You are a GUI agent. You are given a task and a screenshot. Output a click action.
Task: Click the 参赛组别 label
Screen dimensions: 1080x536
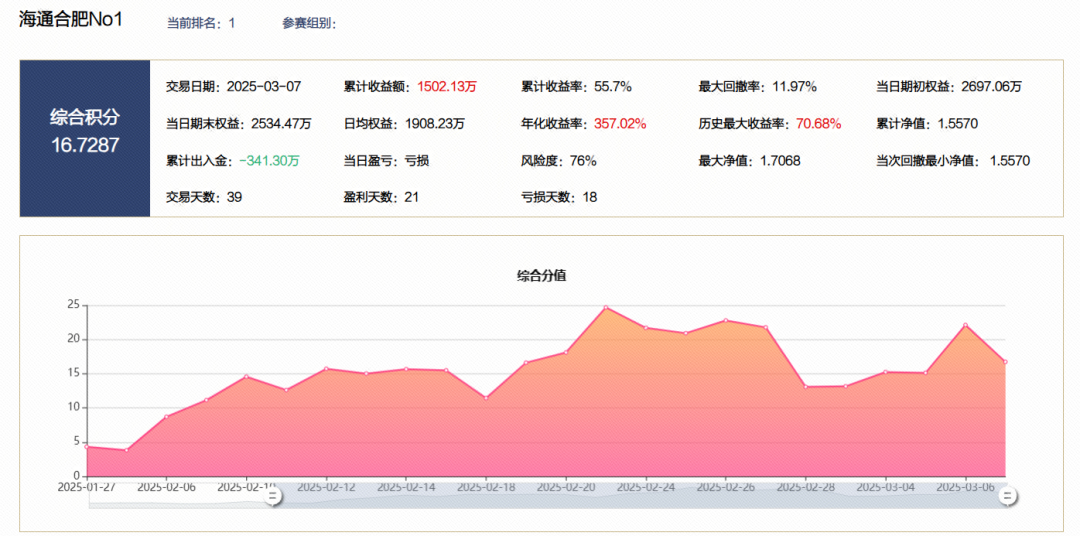308,23
